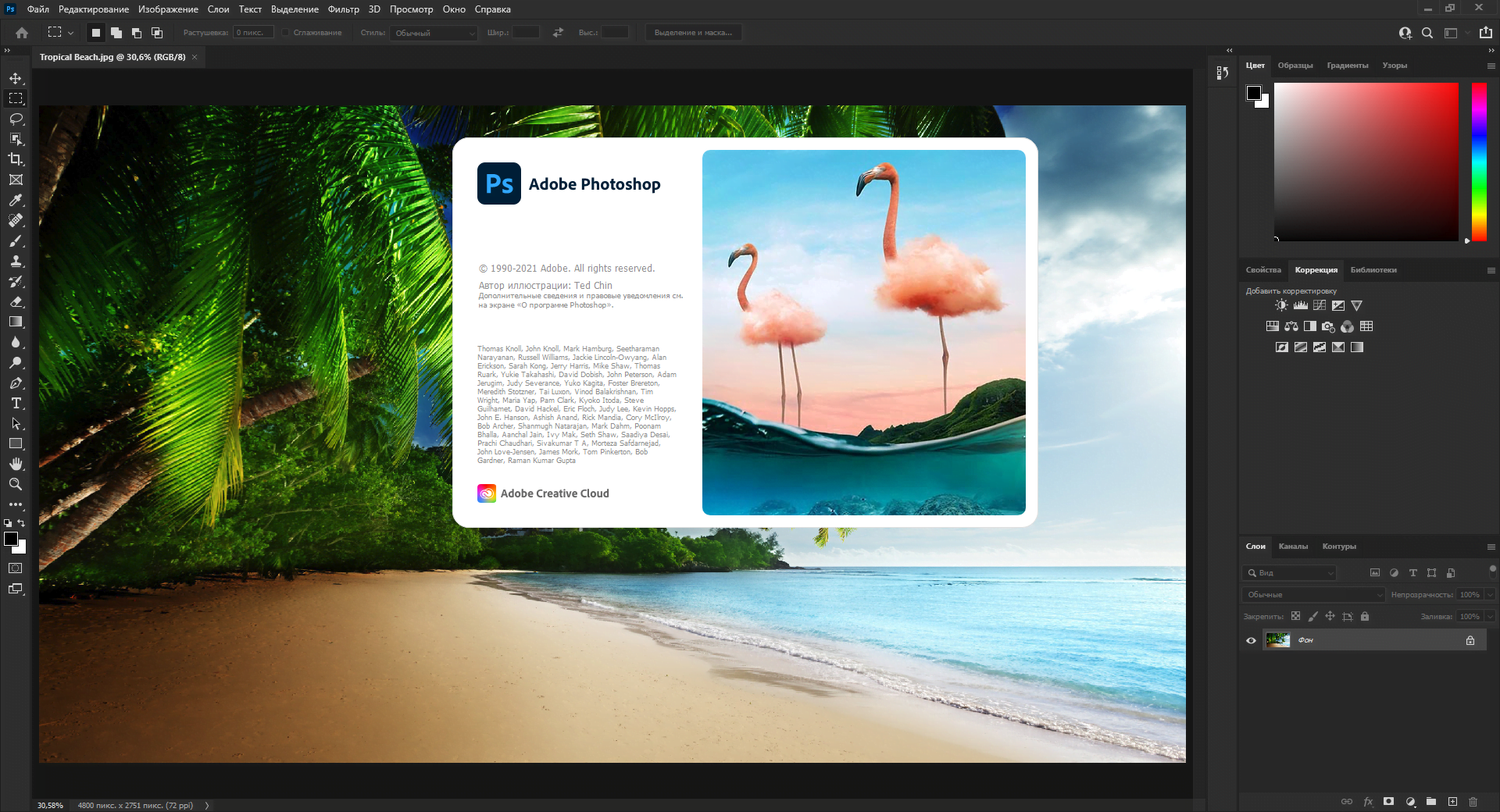Switch to the Градиенты tab
Screen dimensions: 1500x812
[x=1347, y=66]
